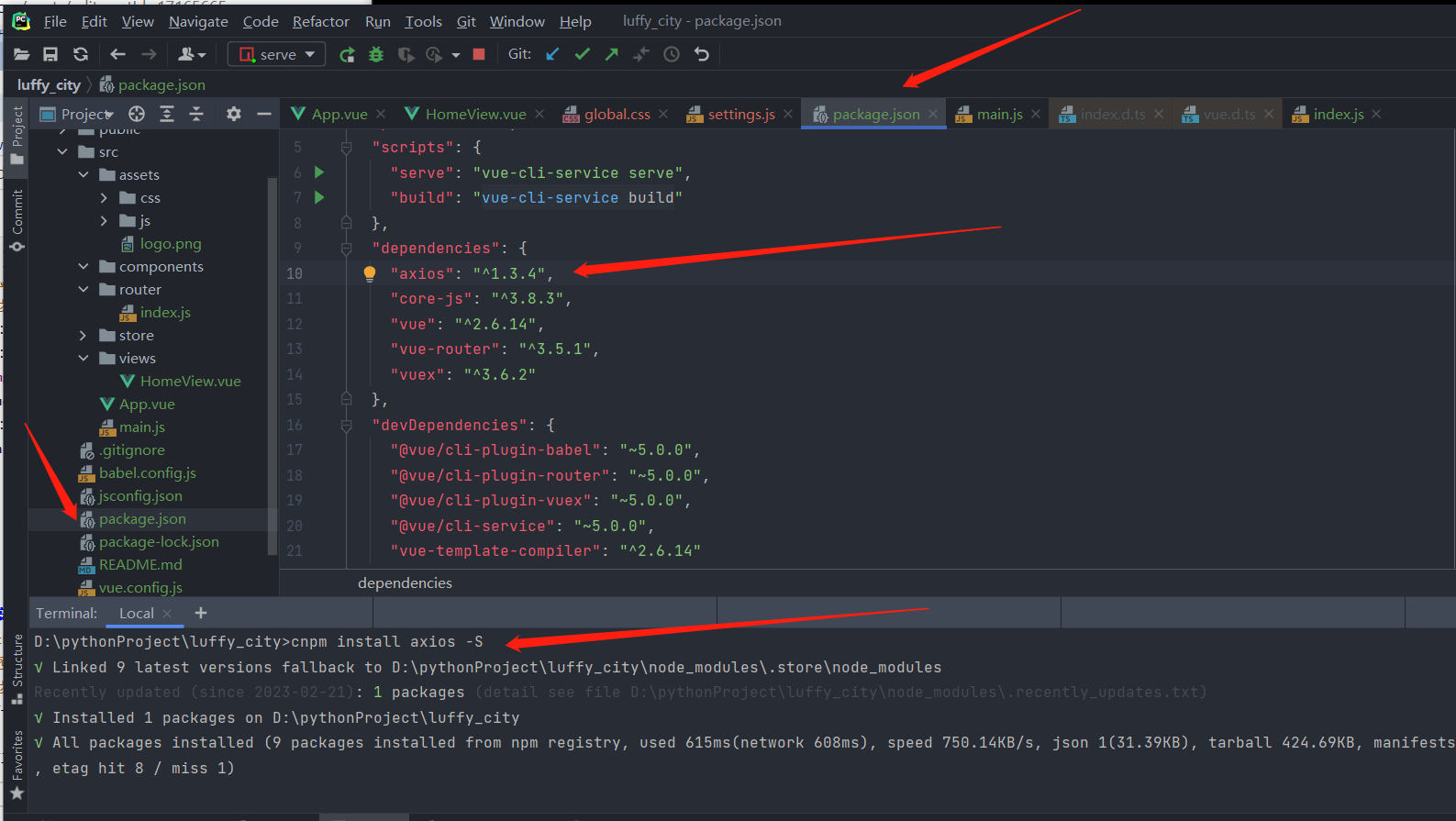Click the green Debug bug icon
Screen dimensions: 1456x821
coord(376,55)
